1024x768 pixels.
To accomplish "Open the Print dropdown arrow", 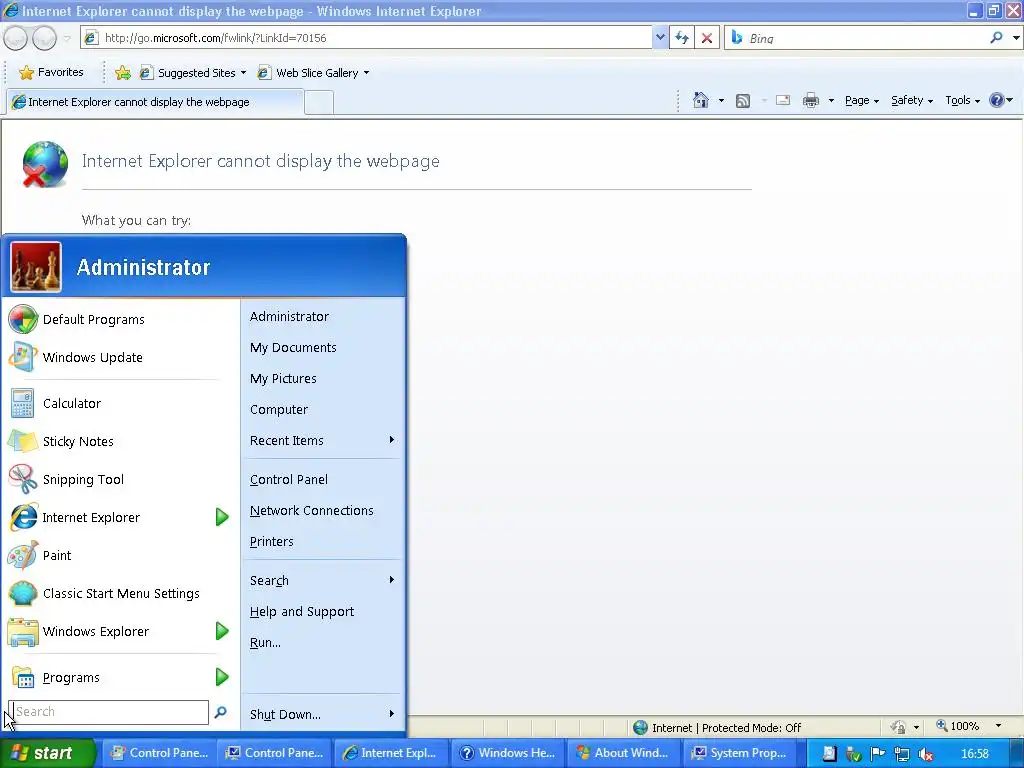I will pos(831,101).
